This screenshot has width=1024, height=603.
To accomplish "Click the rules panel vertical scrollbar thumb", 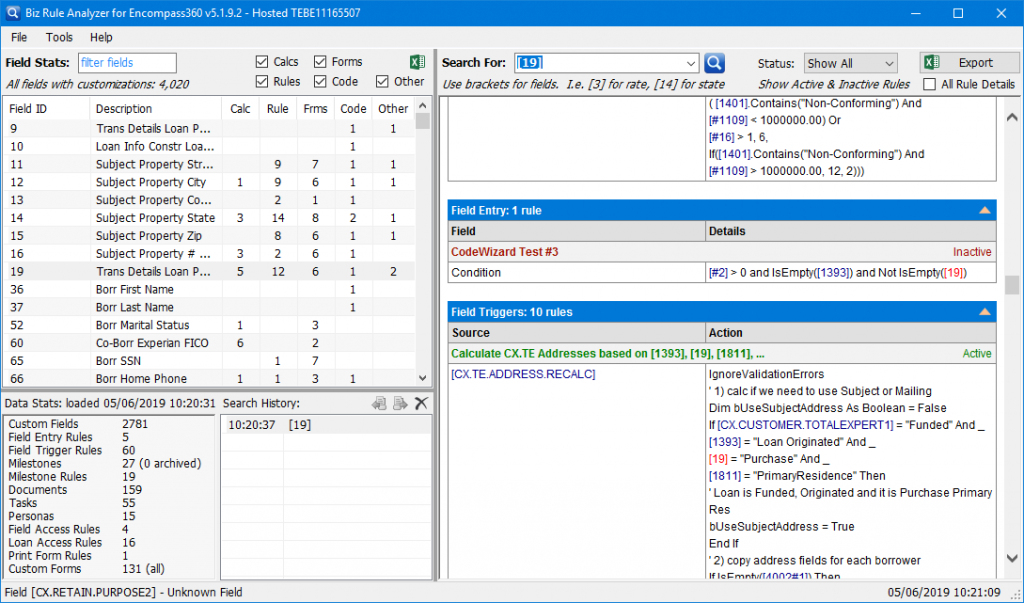I will pyautogui.click(x=1012, y=284).
